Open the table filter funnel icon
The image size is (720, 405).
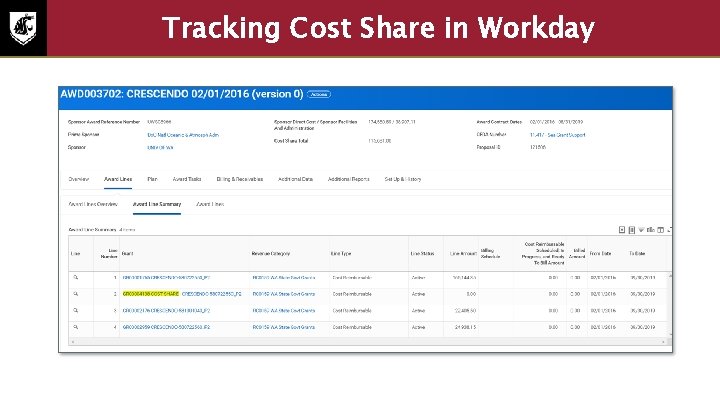click(641, 230)
